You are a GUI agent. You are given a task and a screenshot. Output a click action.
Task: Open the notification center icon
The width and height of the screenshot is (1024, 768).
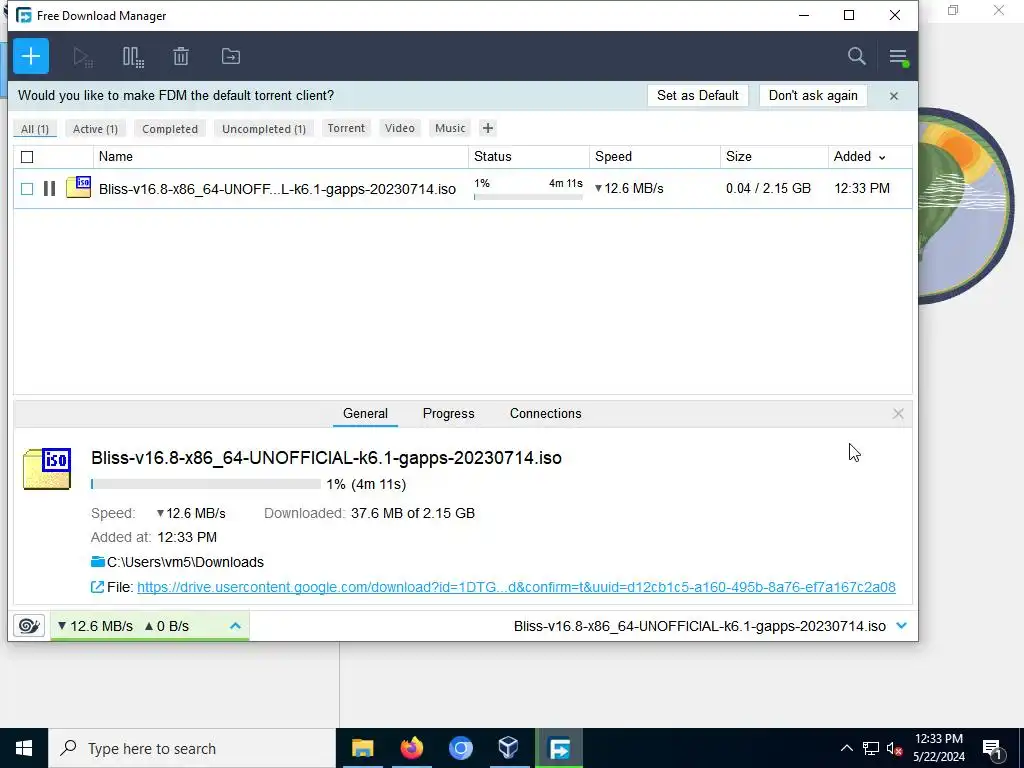[992, 749]
